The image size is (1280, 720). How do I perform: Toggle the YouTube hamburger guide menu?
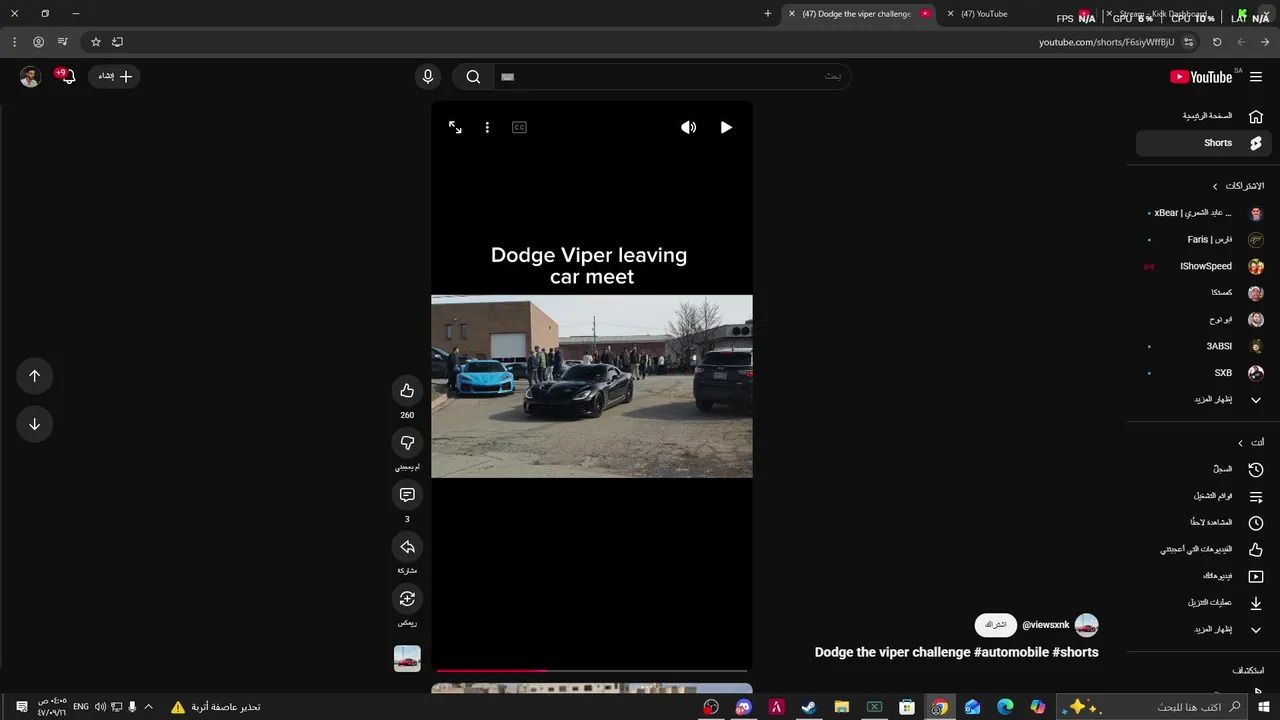pyautogui.click(x=1256, y=77)
